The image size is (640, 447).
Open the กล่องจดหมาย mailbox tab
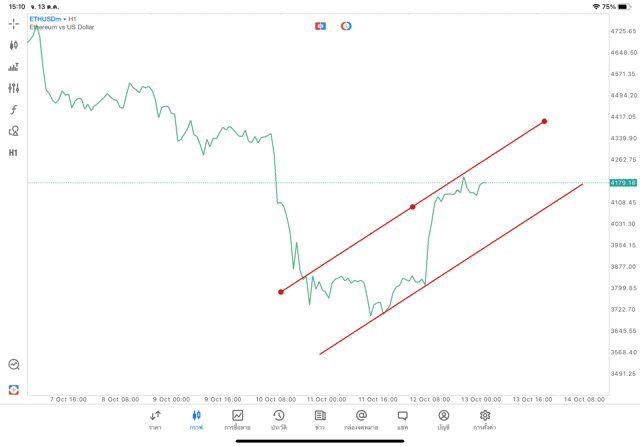click(361, 419)
